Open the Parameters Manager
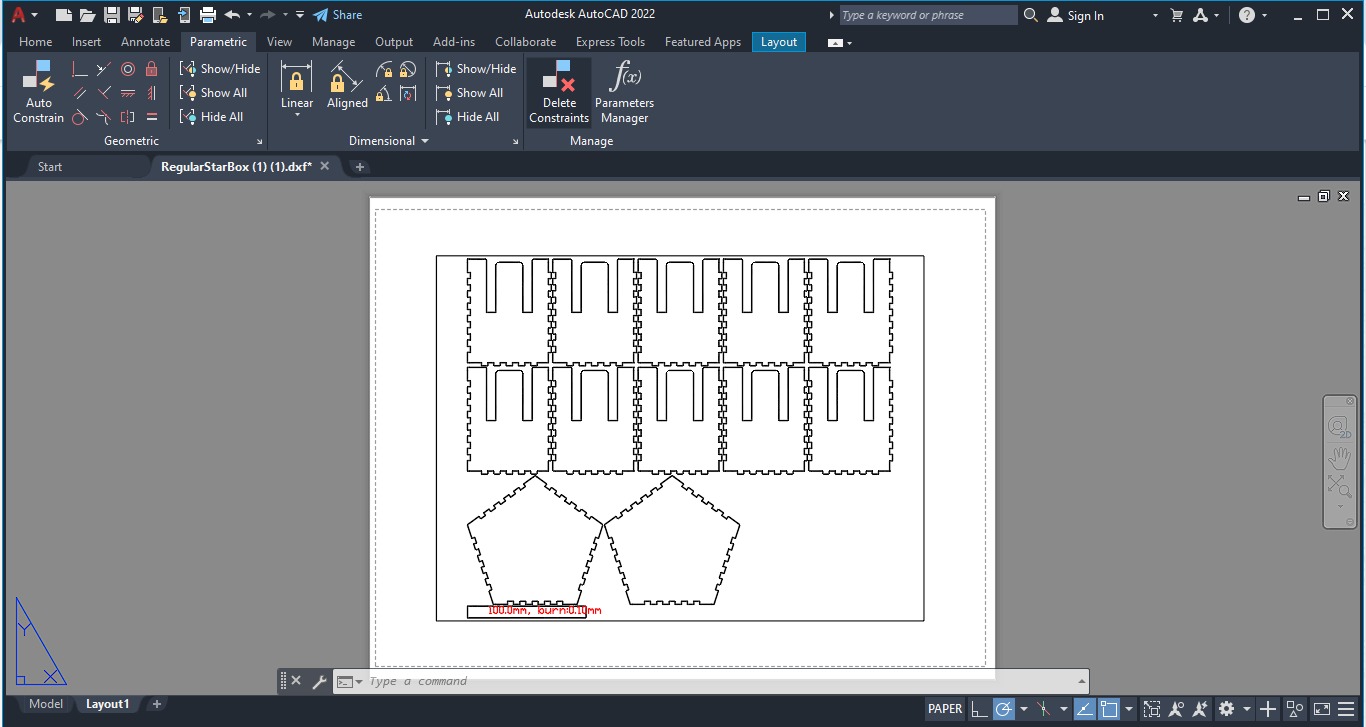Screen dimensions: 1366x727 [x=624, y=91]
